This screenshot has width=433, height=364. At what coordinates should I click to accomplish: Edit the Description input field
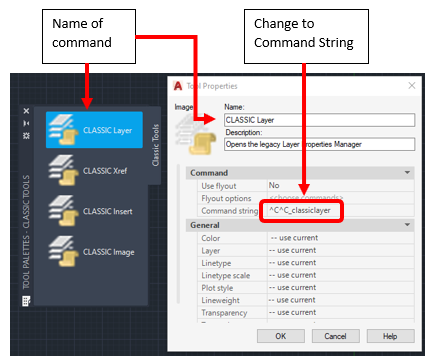(319, 144)
